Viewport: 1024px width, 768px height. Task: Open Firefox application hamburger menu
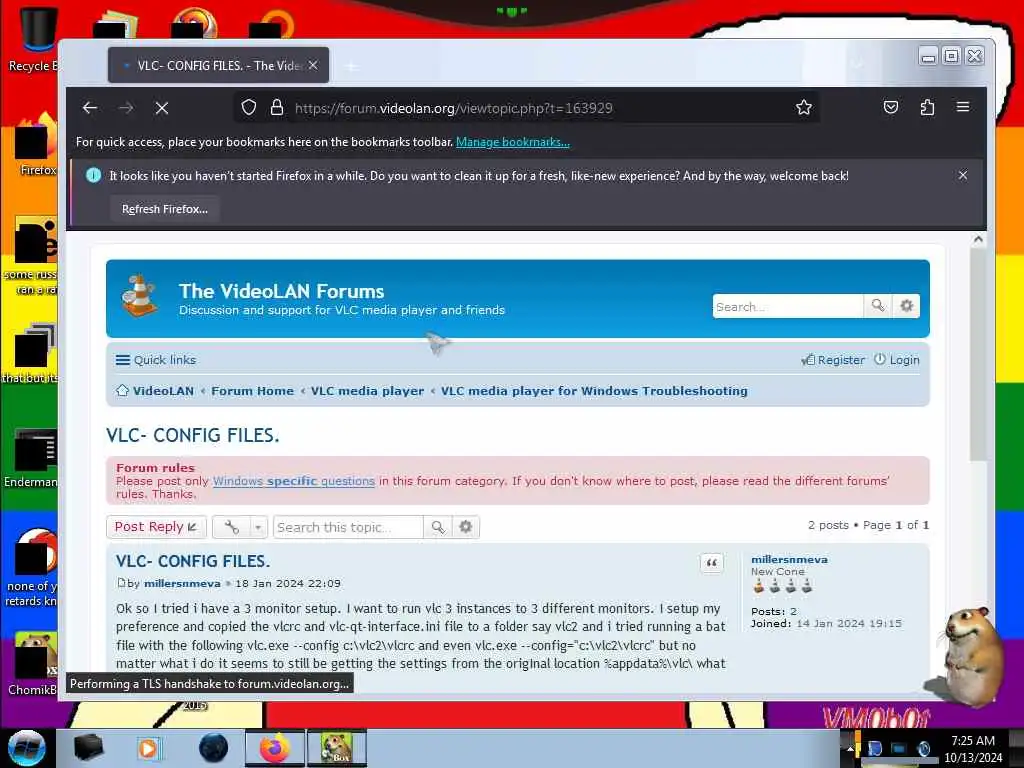(963, 107)
